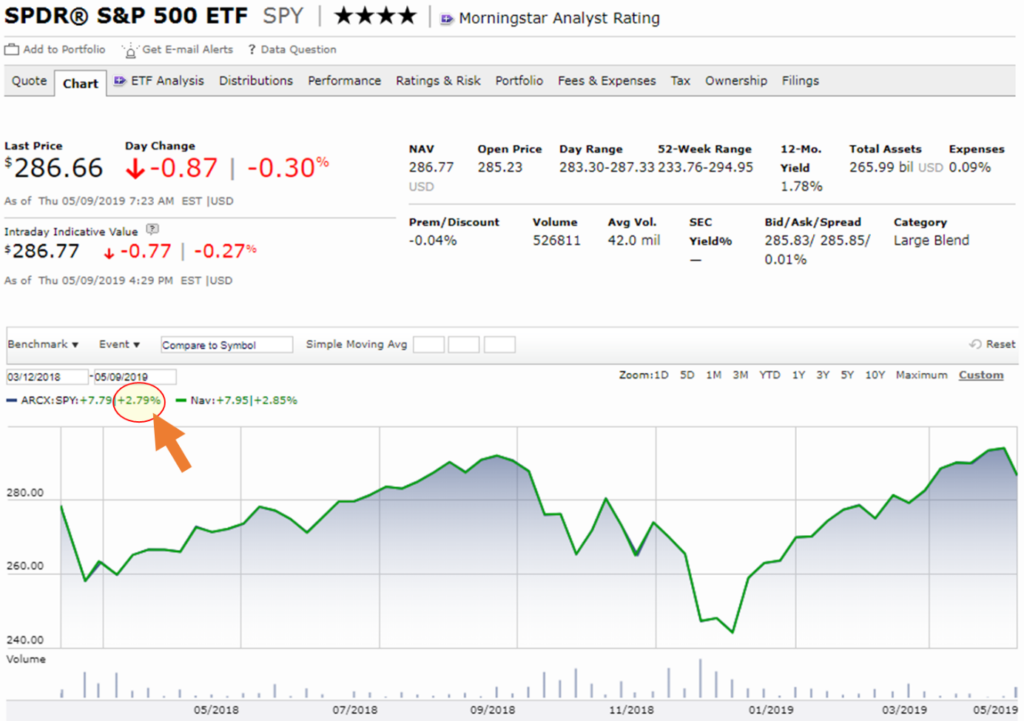Click the Large Blend category value
The width and height of the screenshot is (1024, 721).
(x=931, y=240)
